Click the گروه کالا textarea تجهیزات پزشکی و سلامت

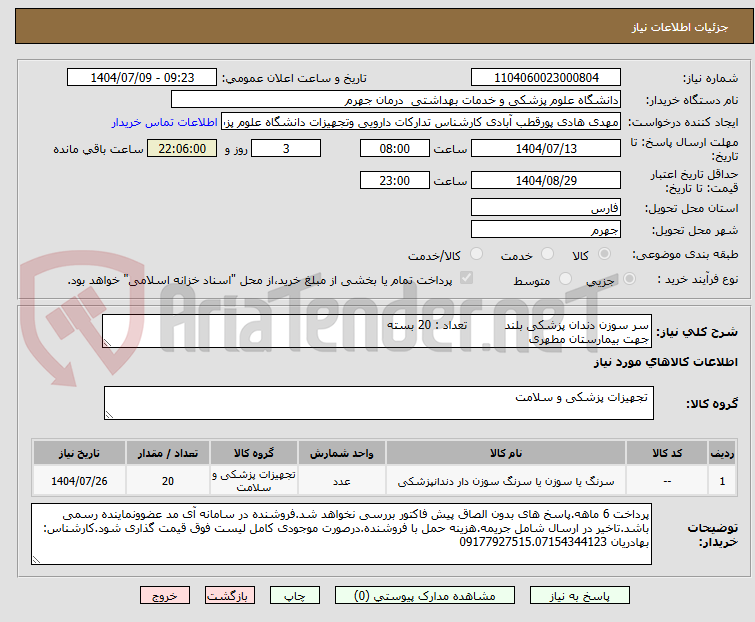pyautogui.click(x=379, y=403)
